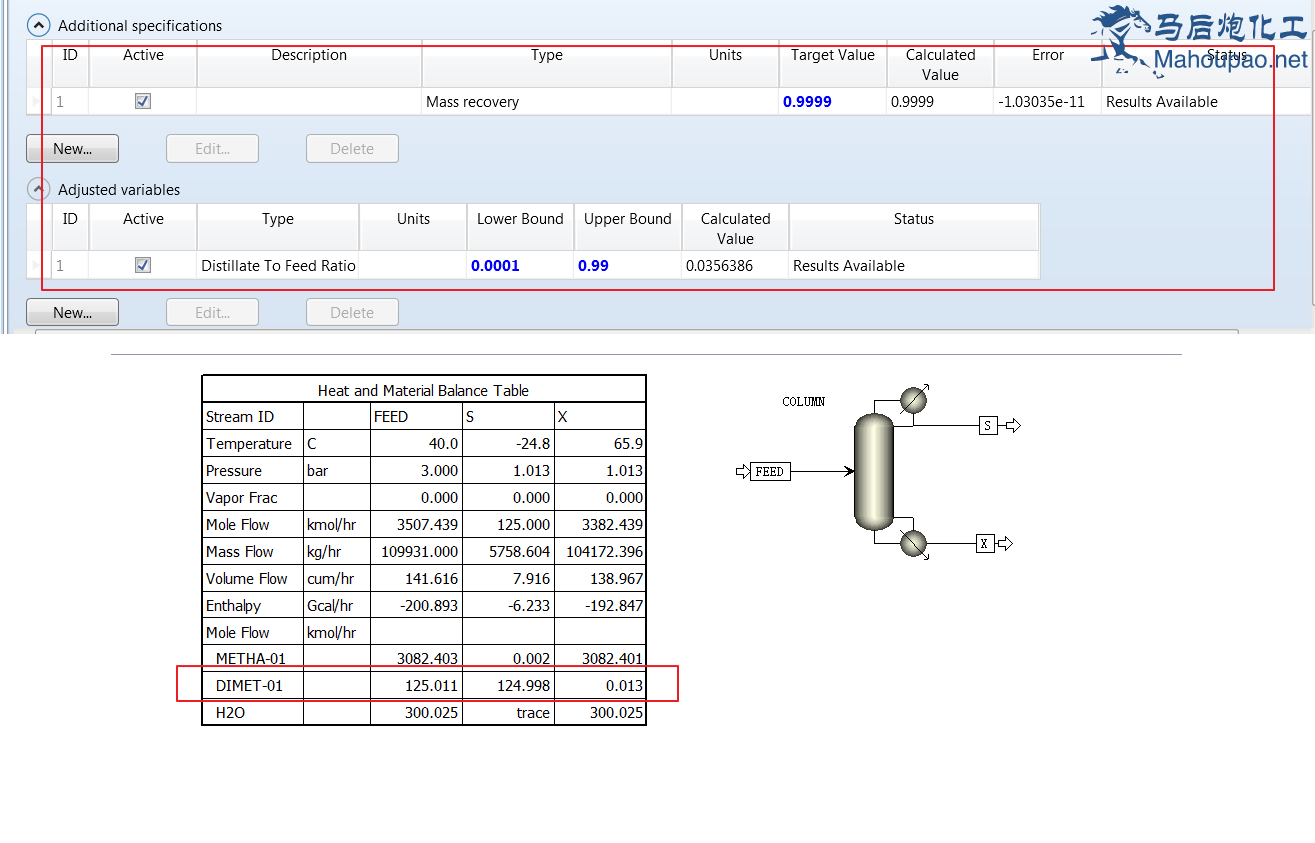Click the DIMET-01 distillate value 124.998
This screenshot has width=1315, height=843.
(522, 686)
